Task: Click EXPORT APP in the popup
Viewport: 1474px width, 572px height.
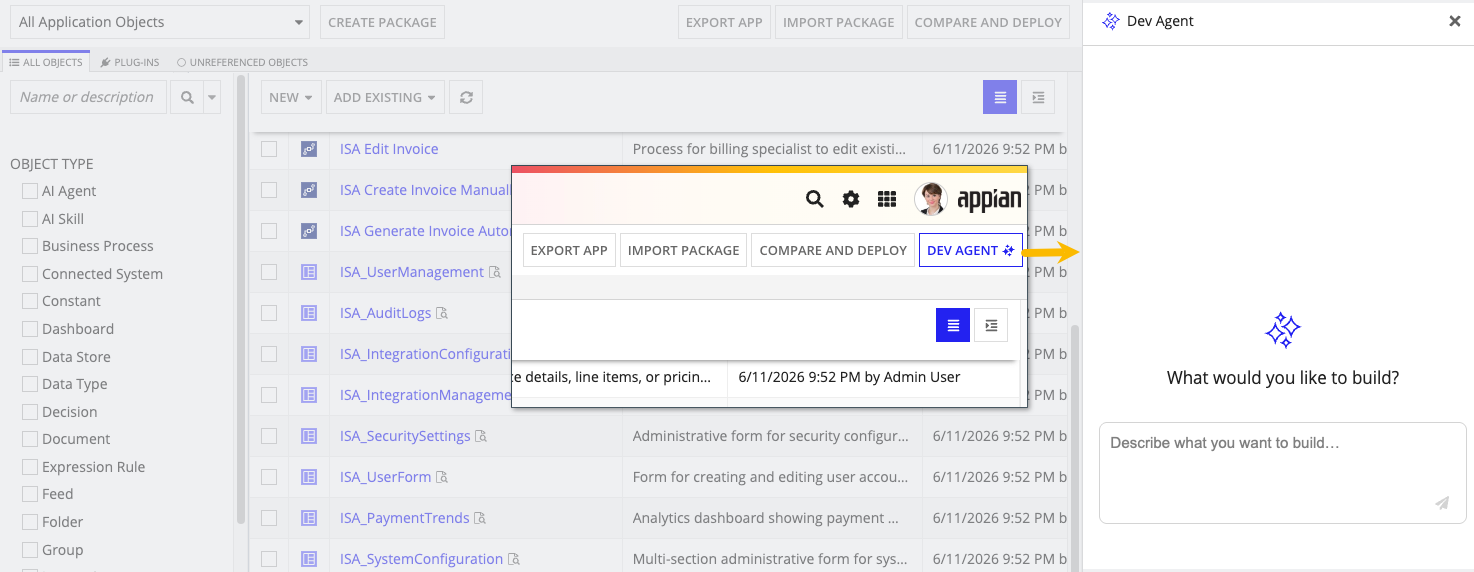Action: tap(569, 250)
